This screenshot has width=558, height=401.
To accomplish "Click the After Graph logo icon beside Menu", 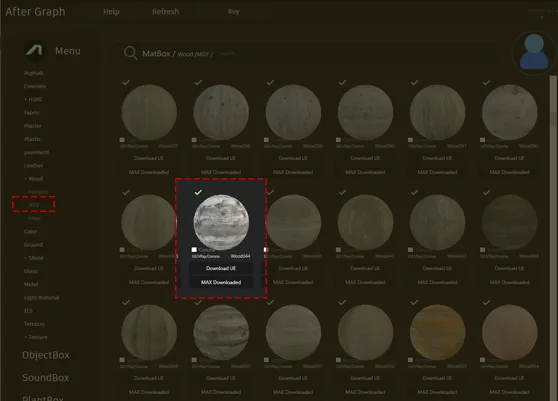I will pyautogui.click(x=34, y=50).
